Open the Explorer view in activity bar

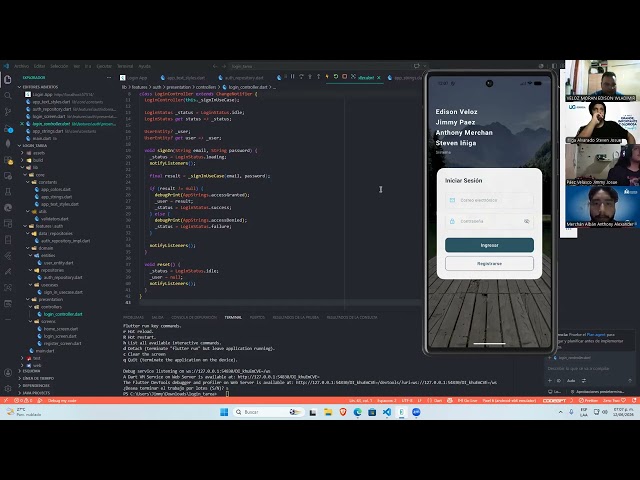point(8,79)
